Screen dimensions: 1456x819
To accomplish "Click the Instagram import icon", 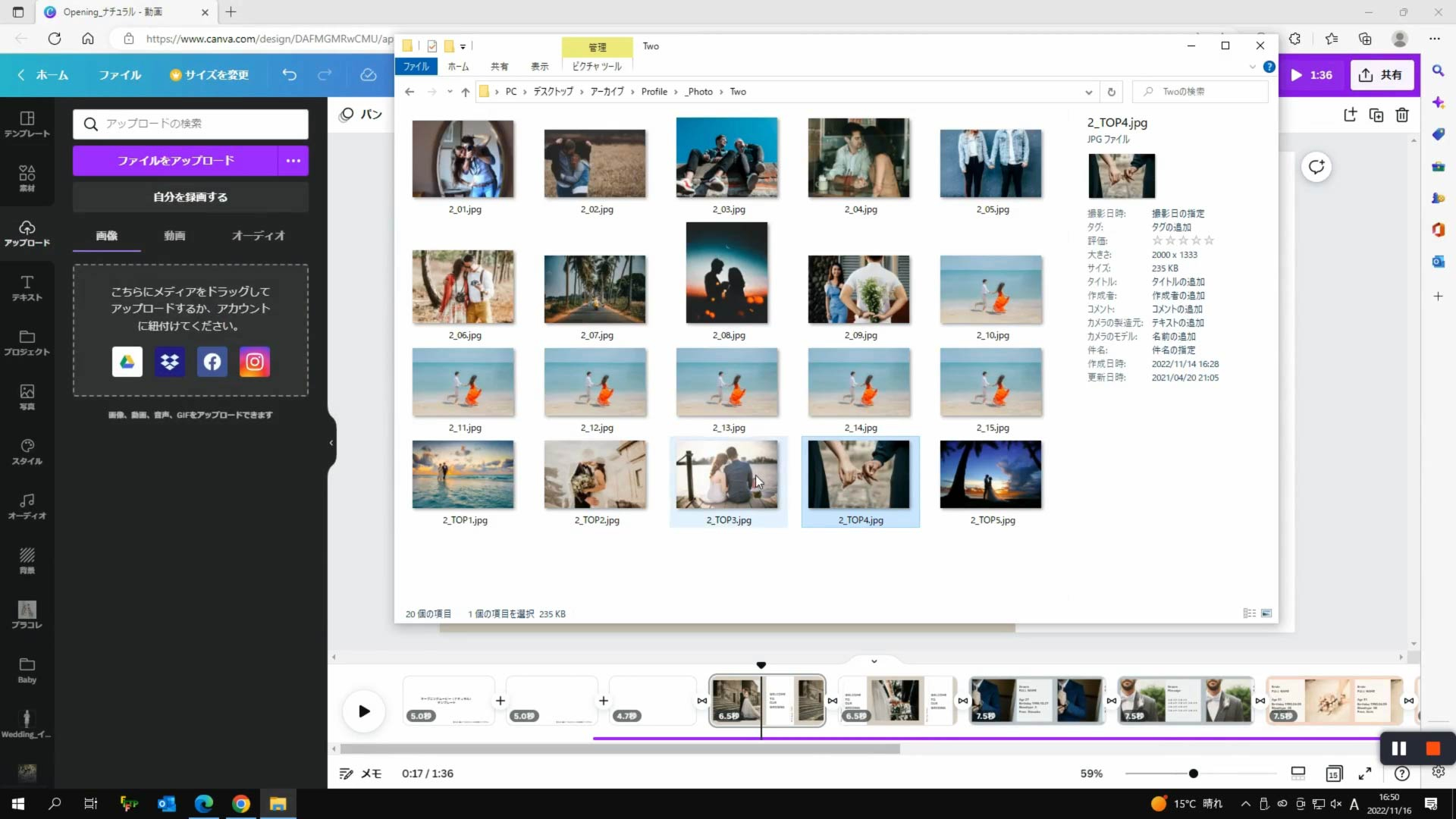I will click(x=255, y=362).
